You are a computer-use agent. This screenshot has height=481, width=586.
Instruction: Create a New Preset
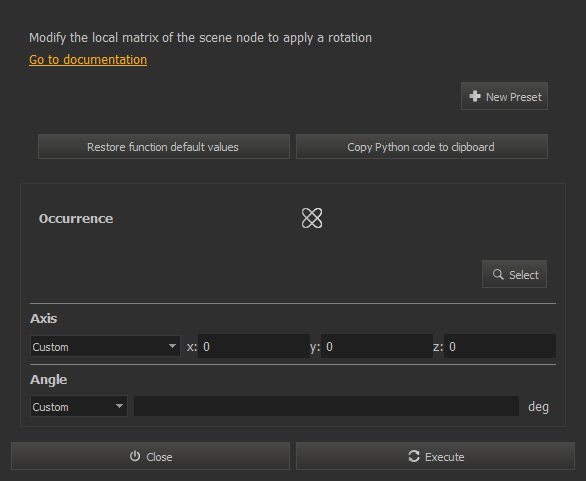[504, 96]
